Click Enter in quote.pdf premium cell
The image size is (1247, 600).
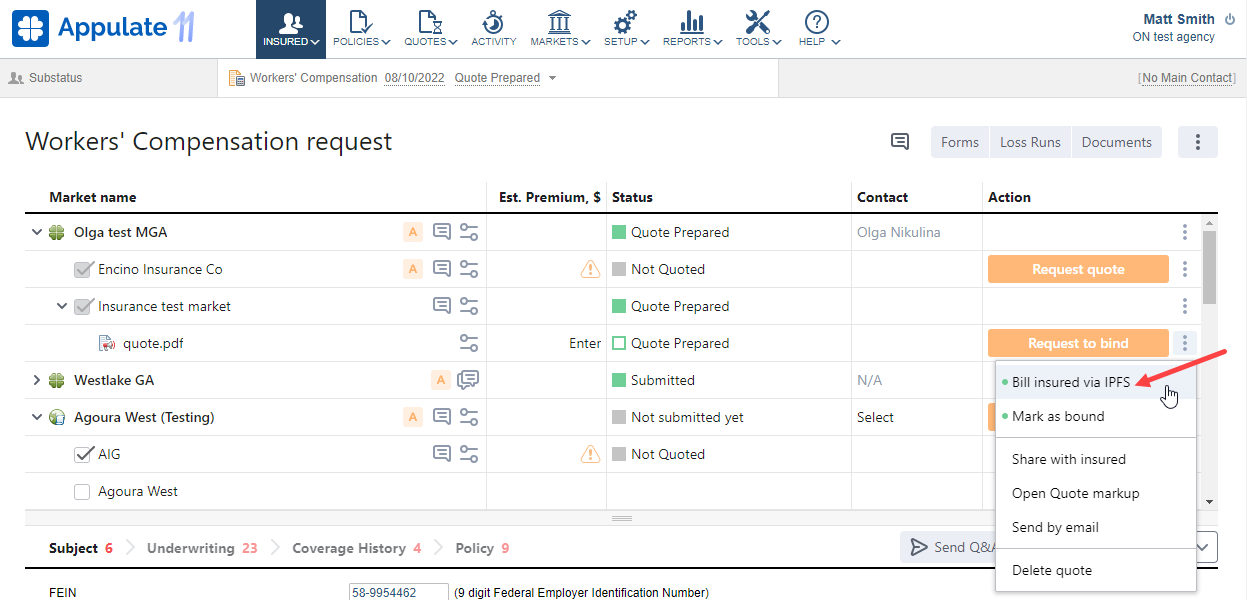point(585,343)
